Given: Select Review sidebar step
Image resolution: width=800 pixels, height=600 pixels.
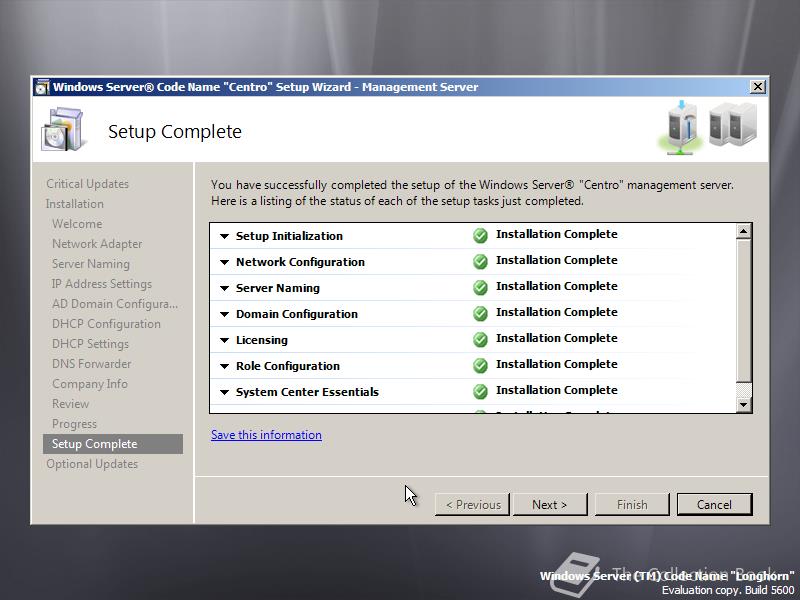Looking at the screenshot, I should pos(70,404).
